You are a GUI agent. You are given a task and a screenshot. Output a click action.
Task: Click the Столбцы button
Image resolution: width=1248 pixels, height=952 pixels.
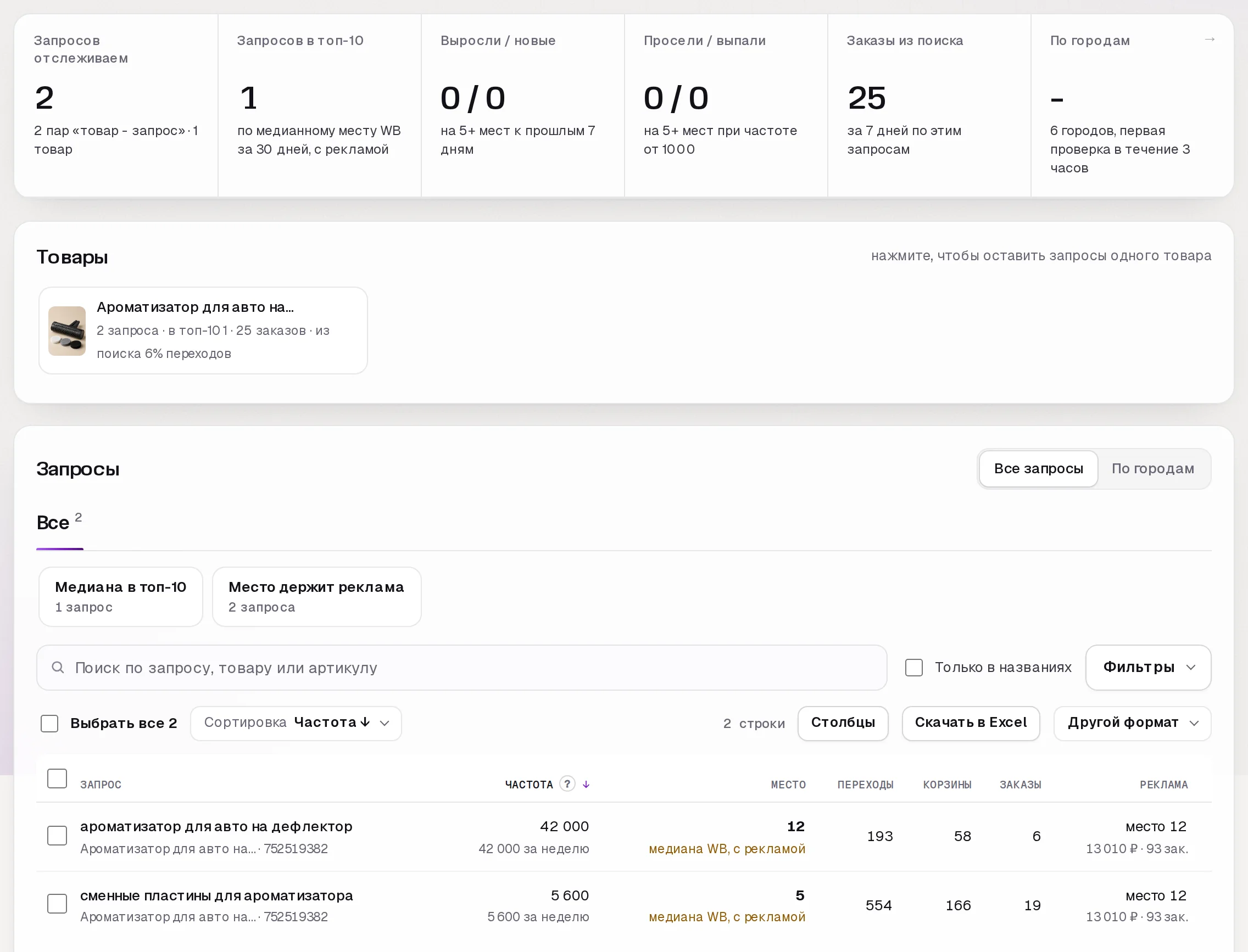point(843,723)
